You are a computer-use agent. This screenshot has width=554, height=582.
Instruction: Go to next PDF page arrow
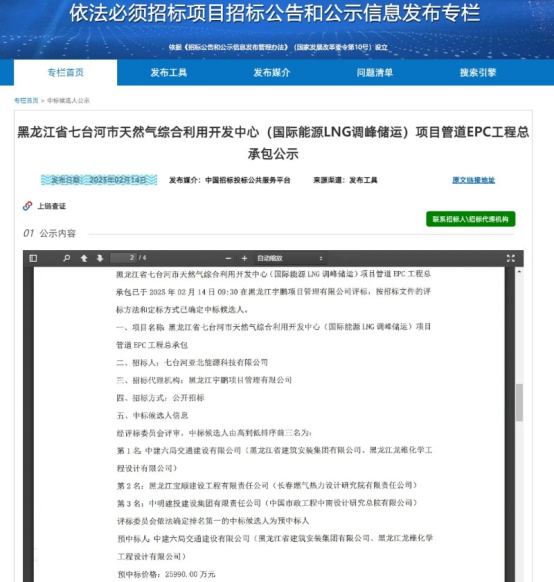[x=100, y=258]
